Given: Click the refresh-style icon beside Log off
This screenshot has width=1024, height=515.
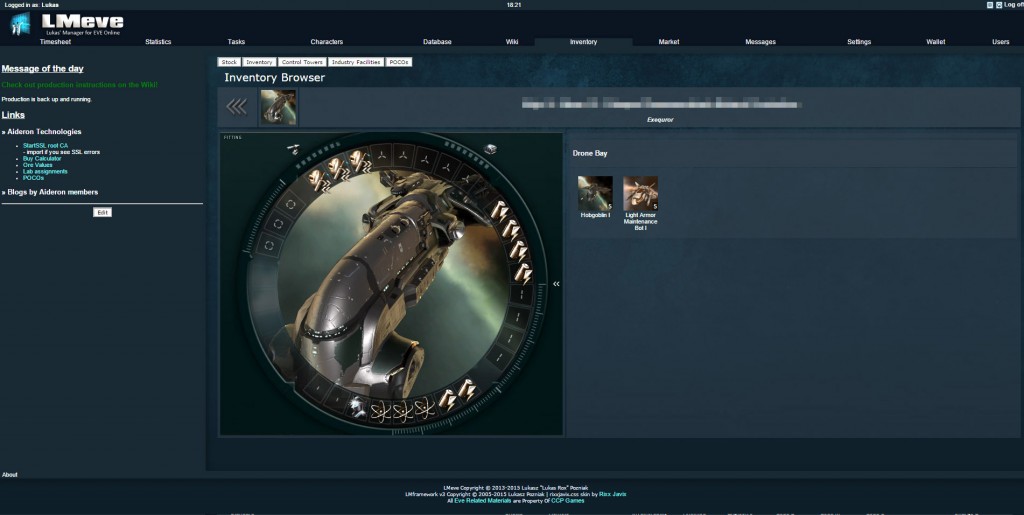Looking at the screenshot, I should (999, 5).
